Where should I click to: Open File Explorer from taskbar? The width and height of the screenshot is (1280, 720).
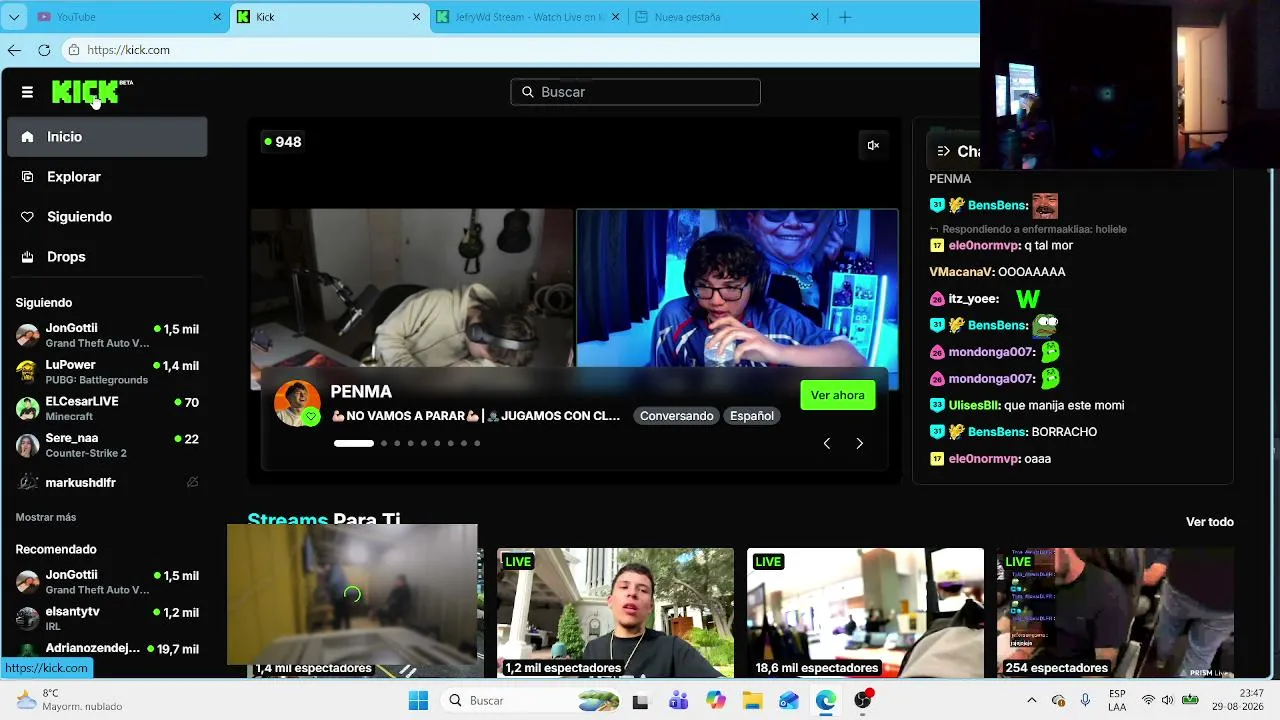752,701
